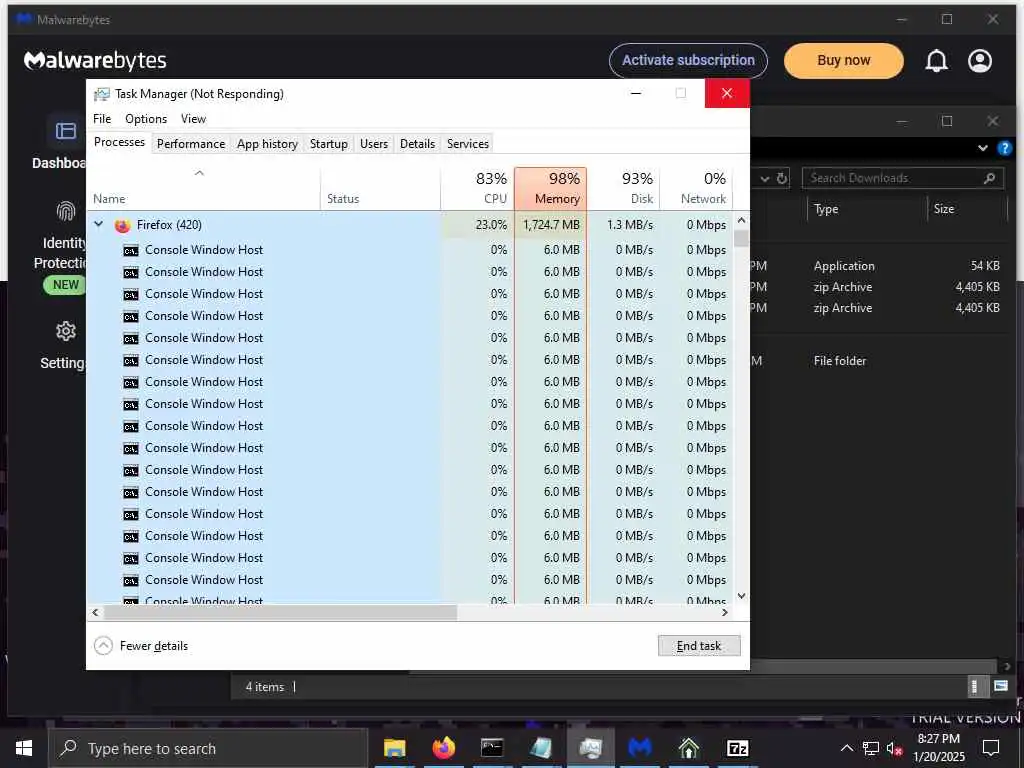The height and width of the screenshot is (768, 1024).
Task: Switch to the Users tab
Action: pyautogui.click(x=374, y=144)
